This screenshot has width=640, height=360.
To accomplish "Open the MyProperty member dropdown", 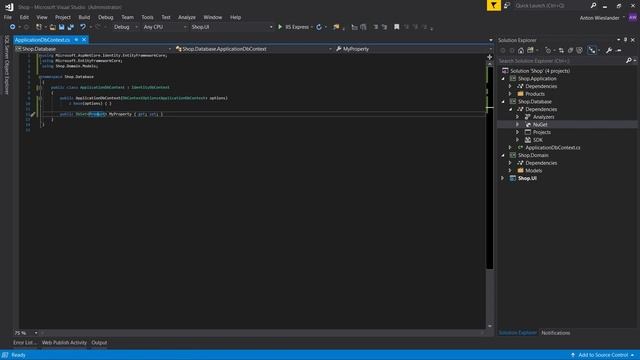I will point(413,49).
